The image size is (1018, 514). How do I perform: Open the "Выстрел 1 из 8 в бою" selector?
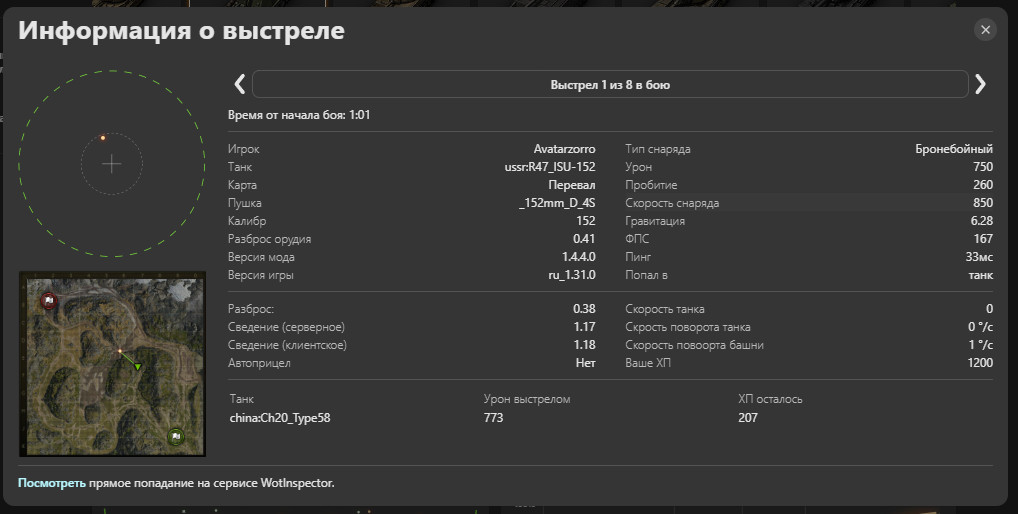tap(609, 84)
